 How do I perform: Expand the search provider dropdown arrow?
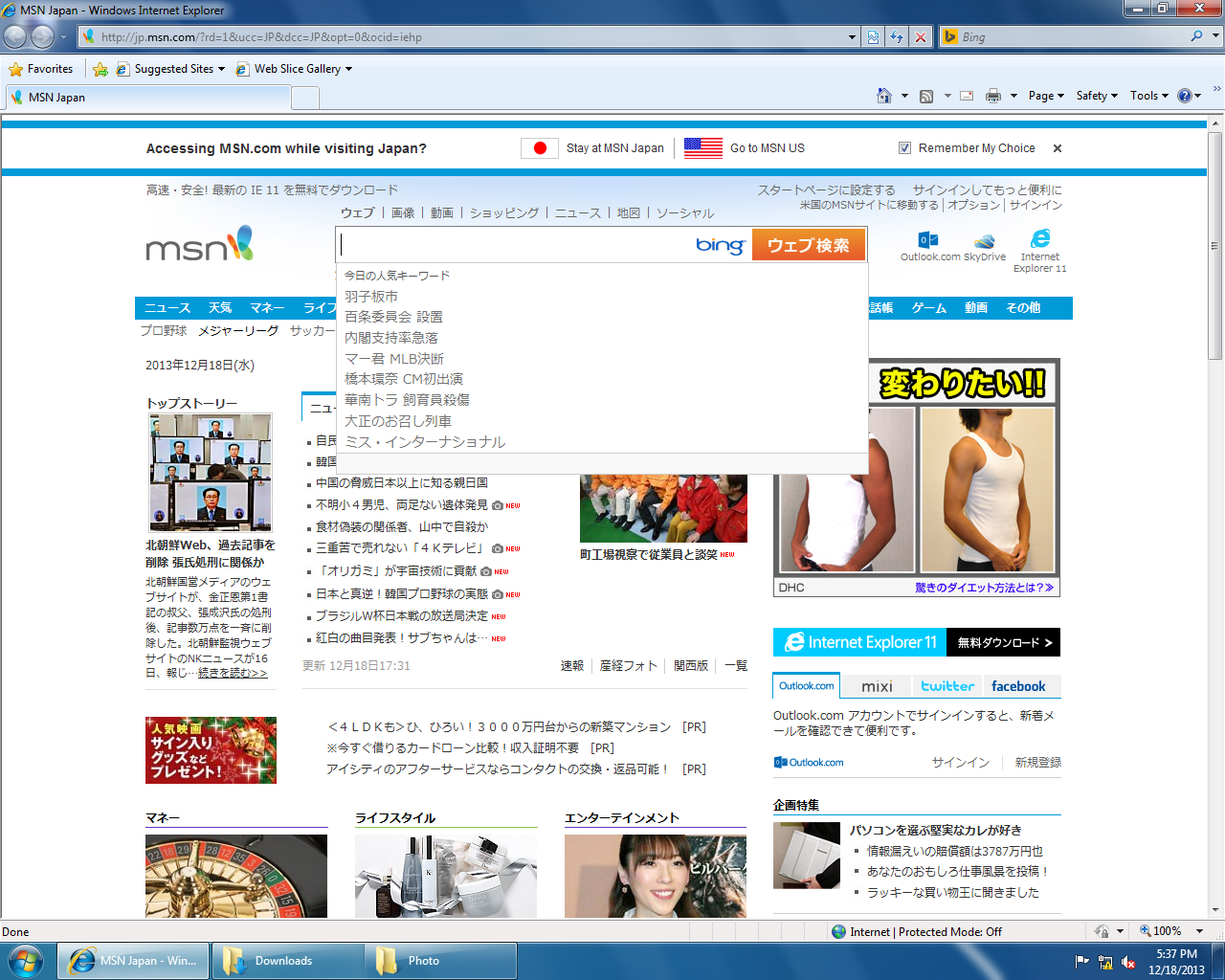[x=1216, y=36]
